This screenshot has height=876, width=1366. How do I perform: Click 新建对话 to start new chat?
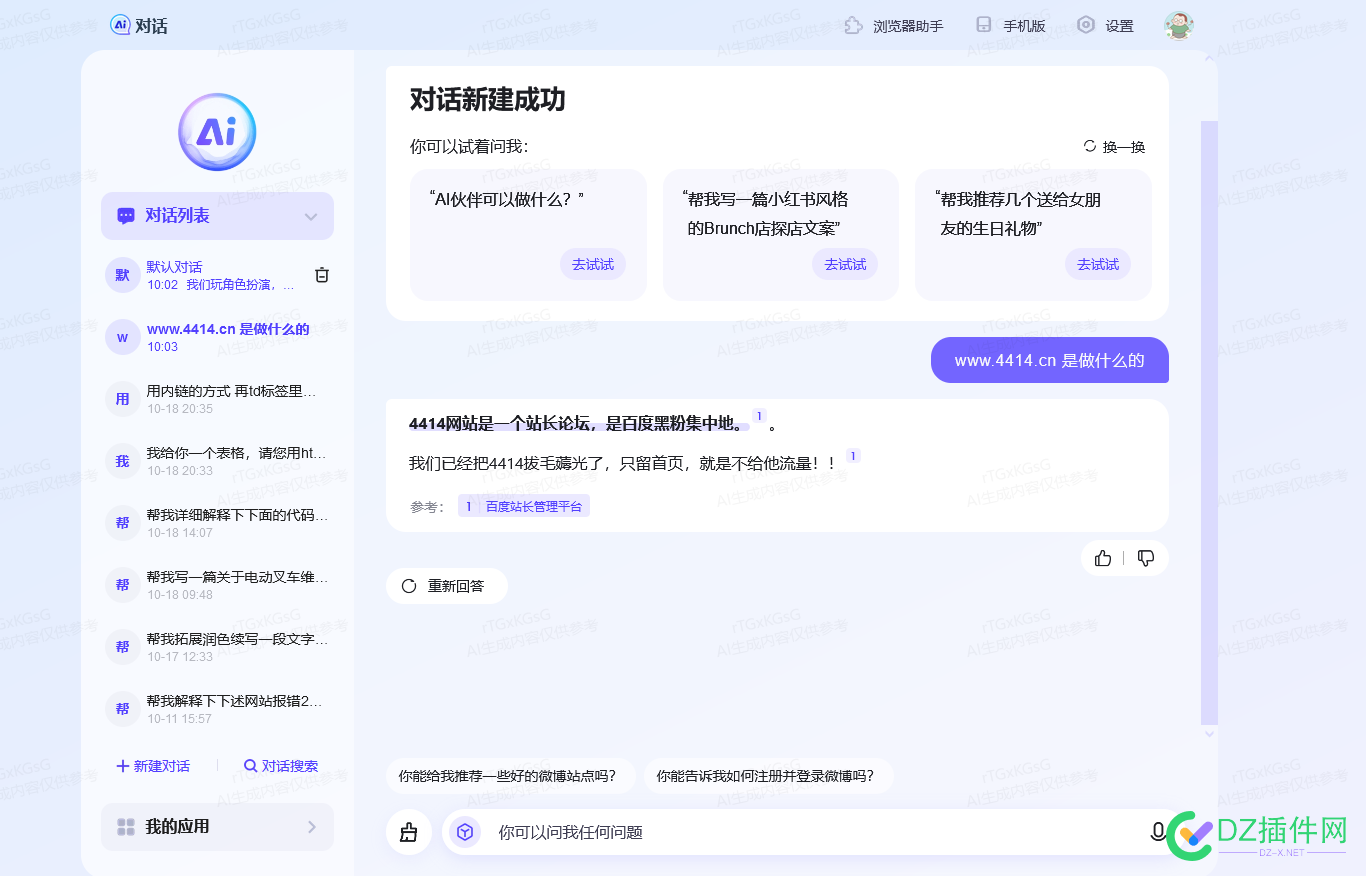(x=153, y=766)
